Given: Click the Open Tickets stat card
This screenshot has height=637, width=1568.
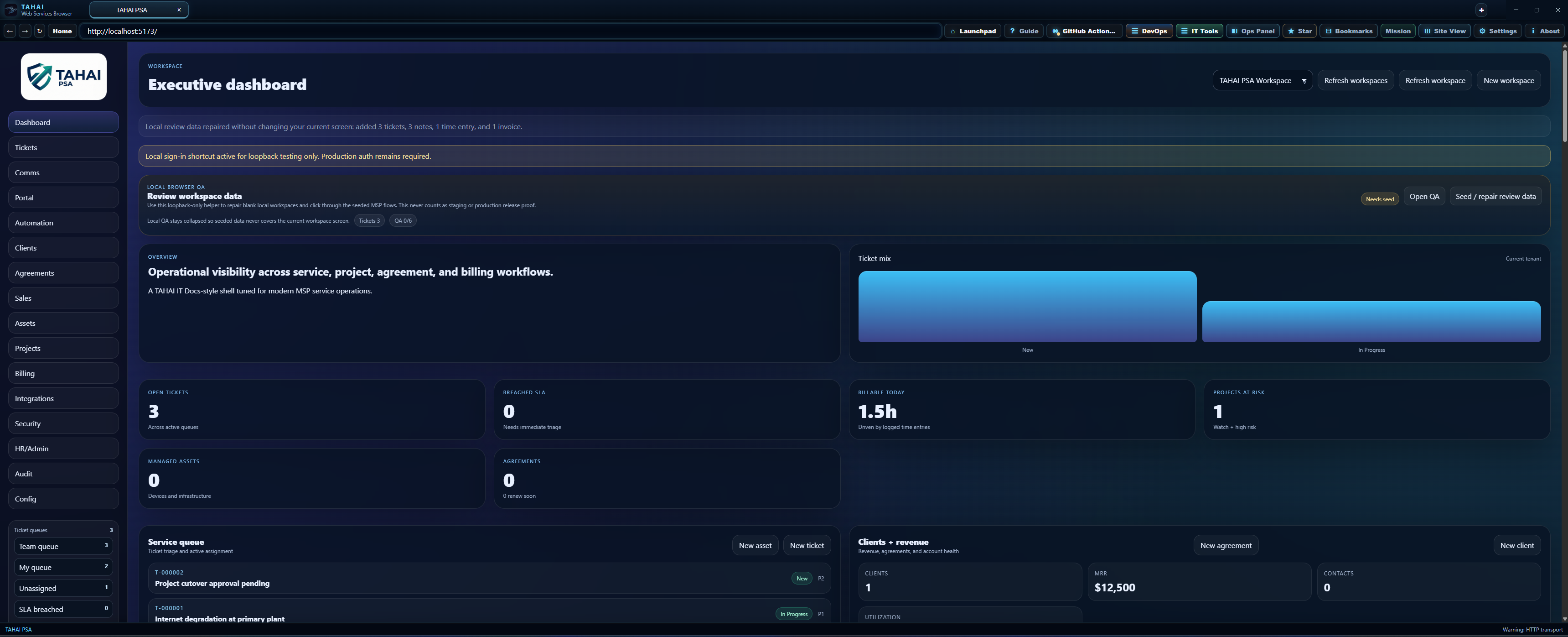Looking at the screenshot, I should click(312, 409).
